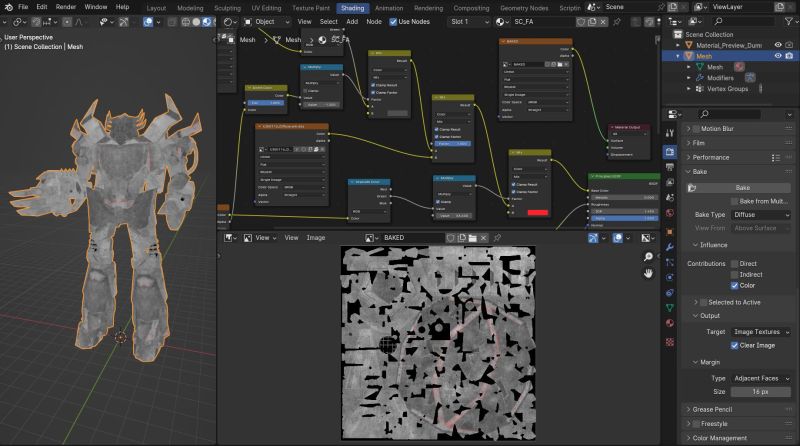Open the Target Image Textures dropdown
This screenshot has height=446, width=800.
point(761,332)
